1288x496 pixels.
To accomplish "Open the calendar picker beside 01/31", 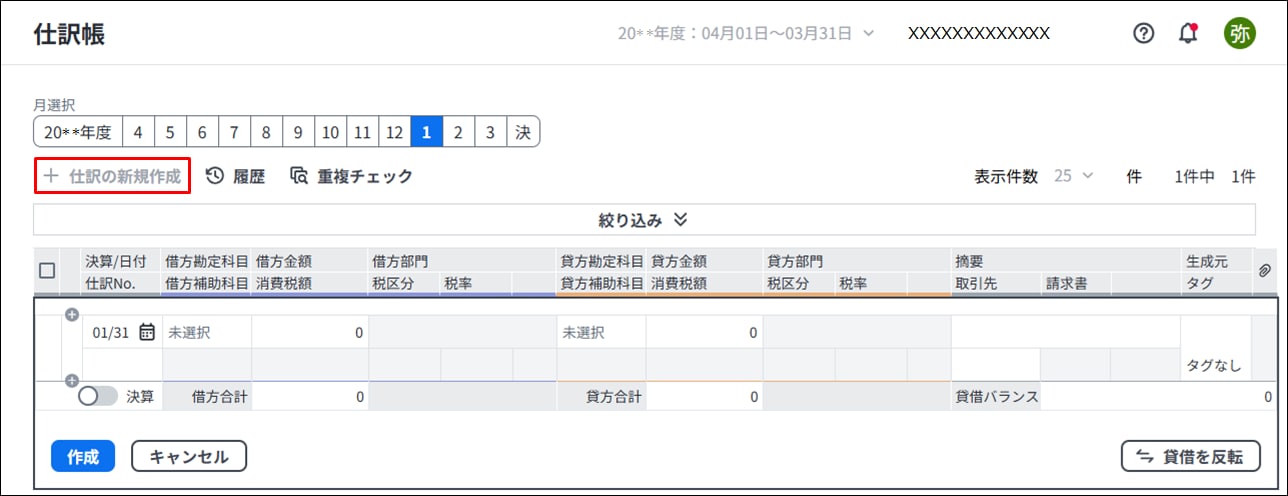I will [x=147, y=332].
